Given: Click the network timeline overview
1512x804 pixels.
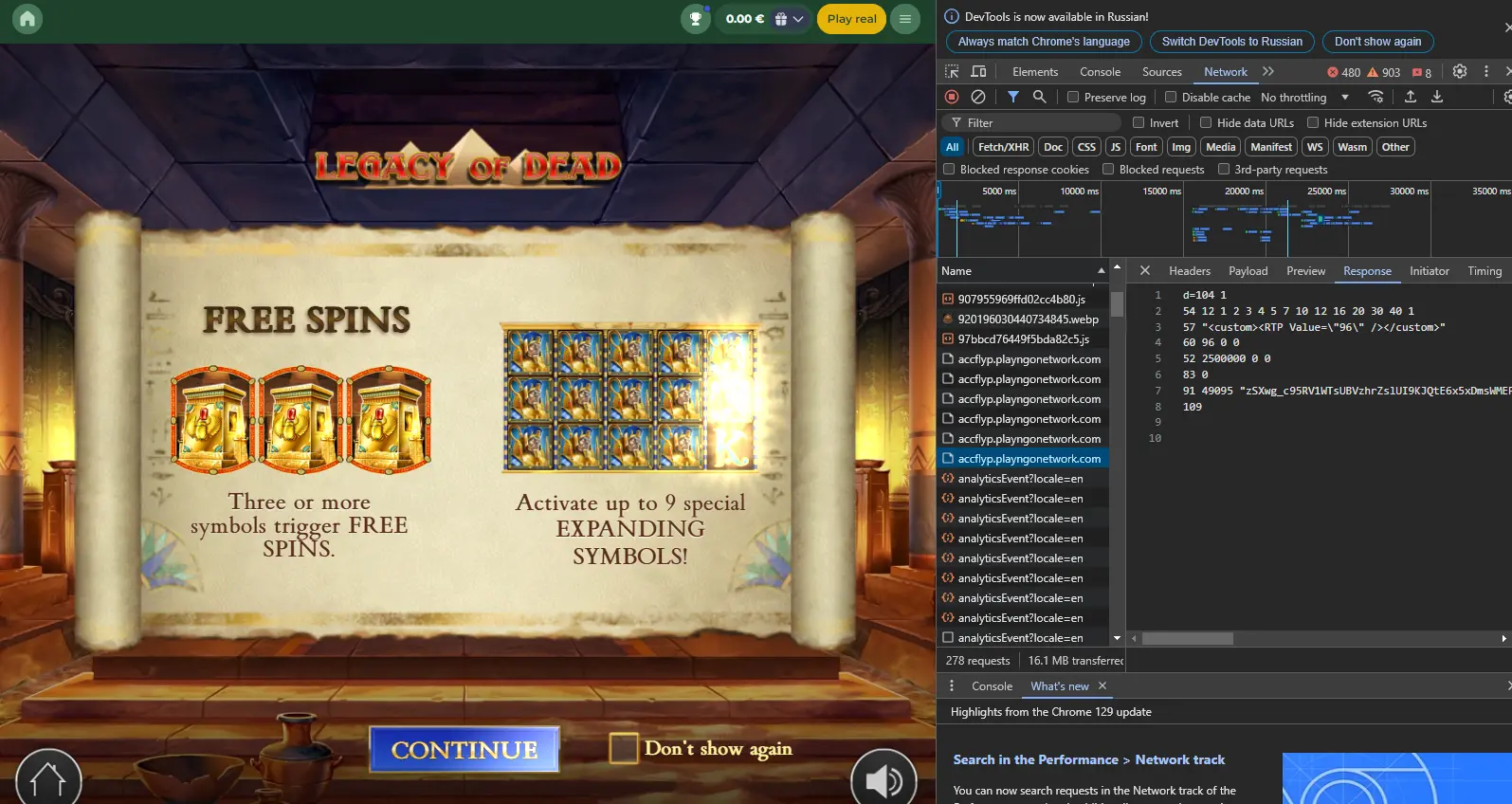Looking at the screenshot, I should pyautogui.click(x=1224, y=219).
